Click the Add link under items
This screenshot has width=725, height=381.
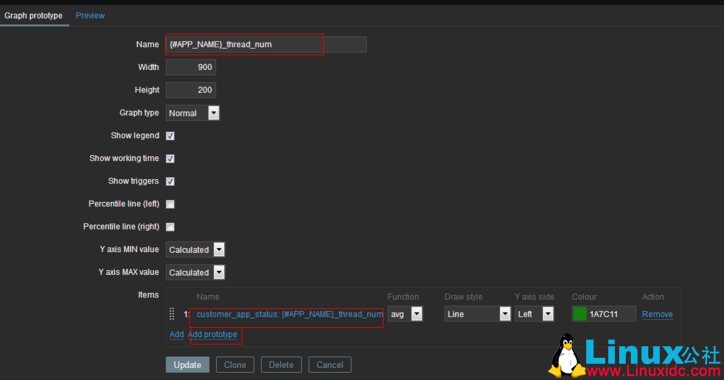pyautogui.click(x=177, y=334)
